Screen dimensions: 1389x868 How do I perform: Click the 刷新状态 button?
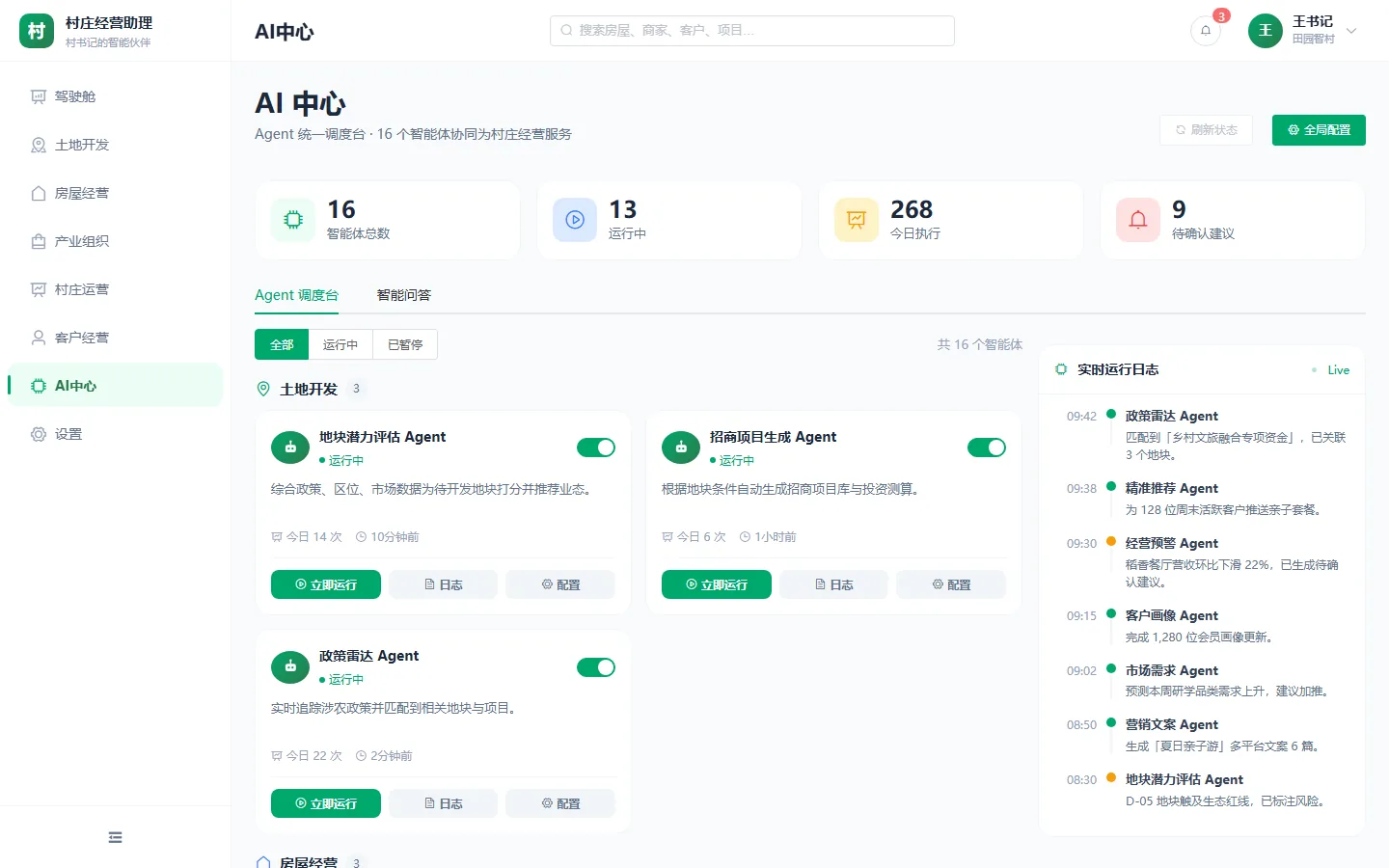point(1206,130)
